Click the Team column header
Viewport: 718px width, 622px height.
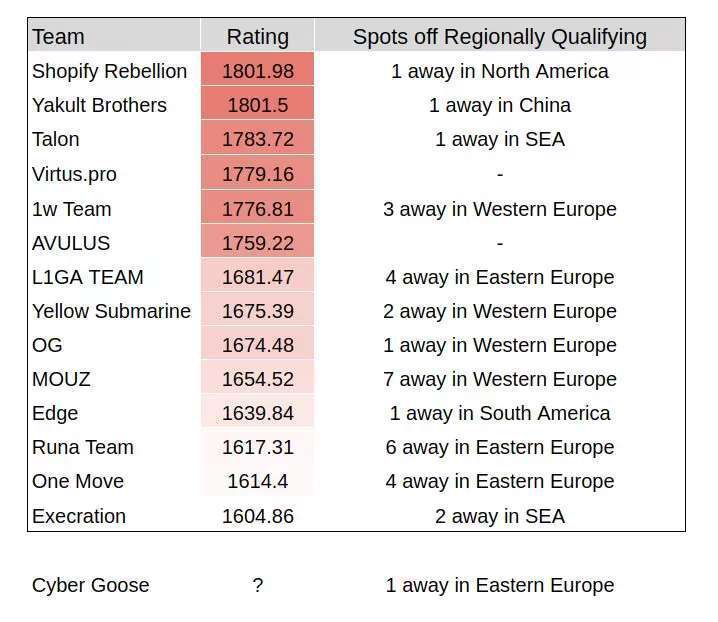(x=58, y=37)
